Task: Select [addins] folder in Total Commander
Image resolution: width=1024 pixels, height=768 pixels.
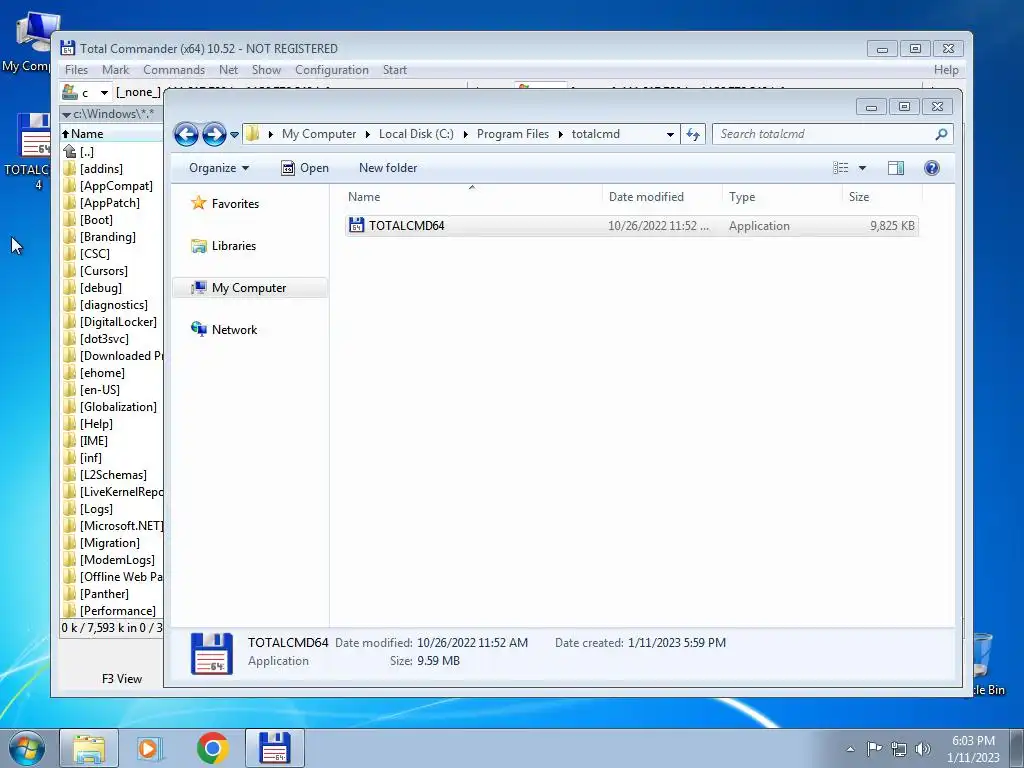Action: (101, 169)
